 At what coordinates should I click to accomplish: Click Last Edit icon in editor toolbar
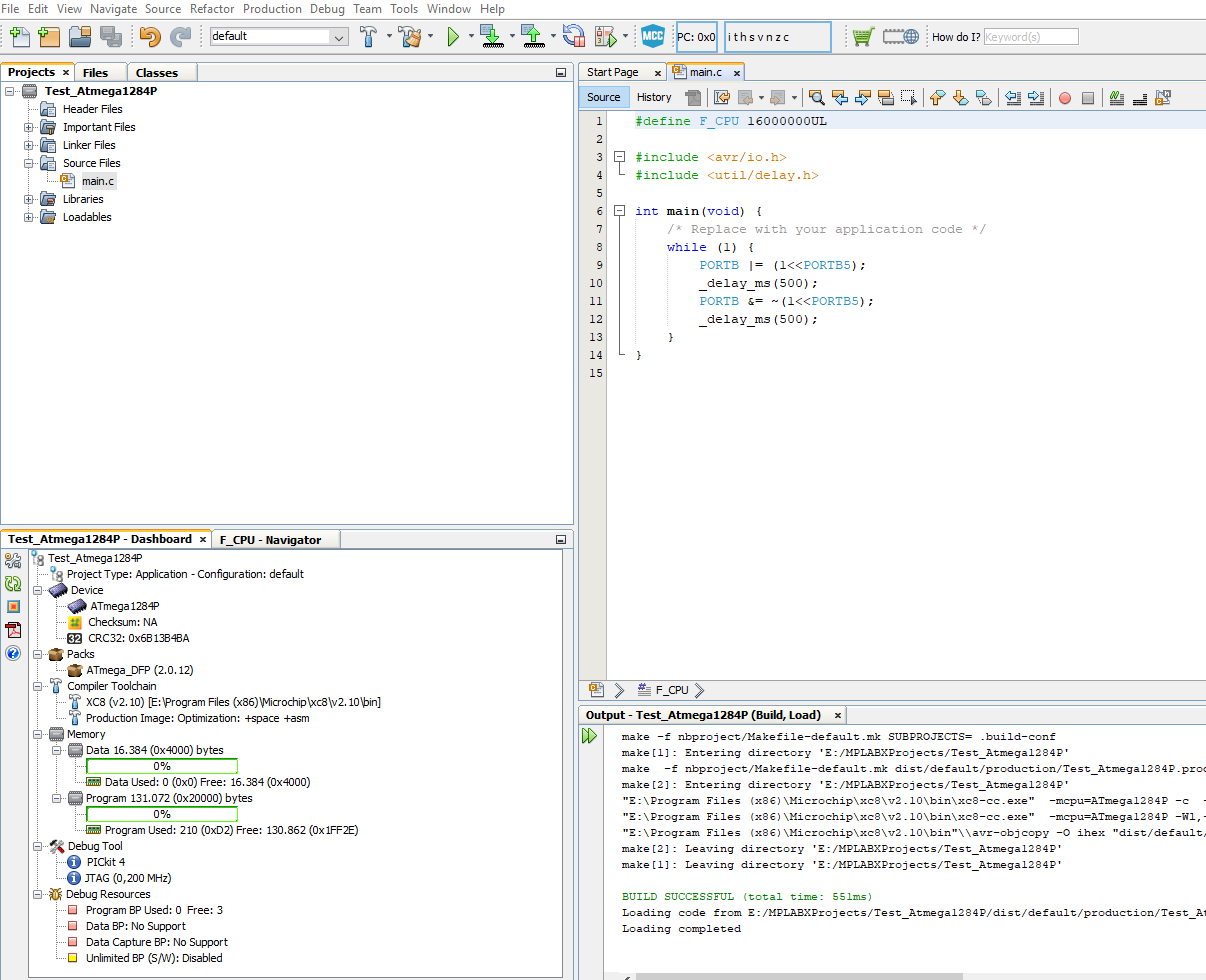[x=722, y=97]
